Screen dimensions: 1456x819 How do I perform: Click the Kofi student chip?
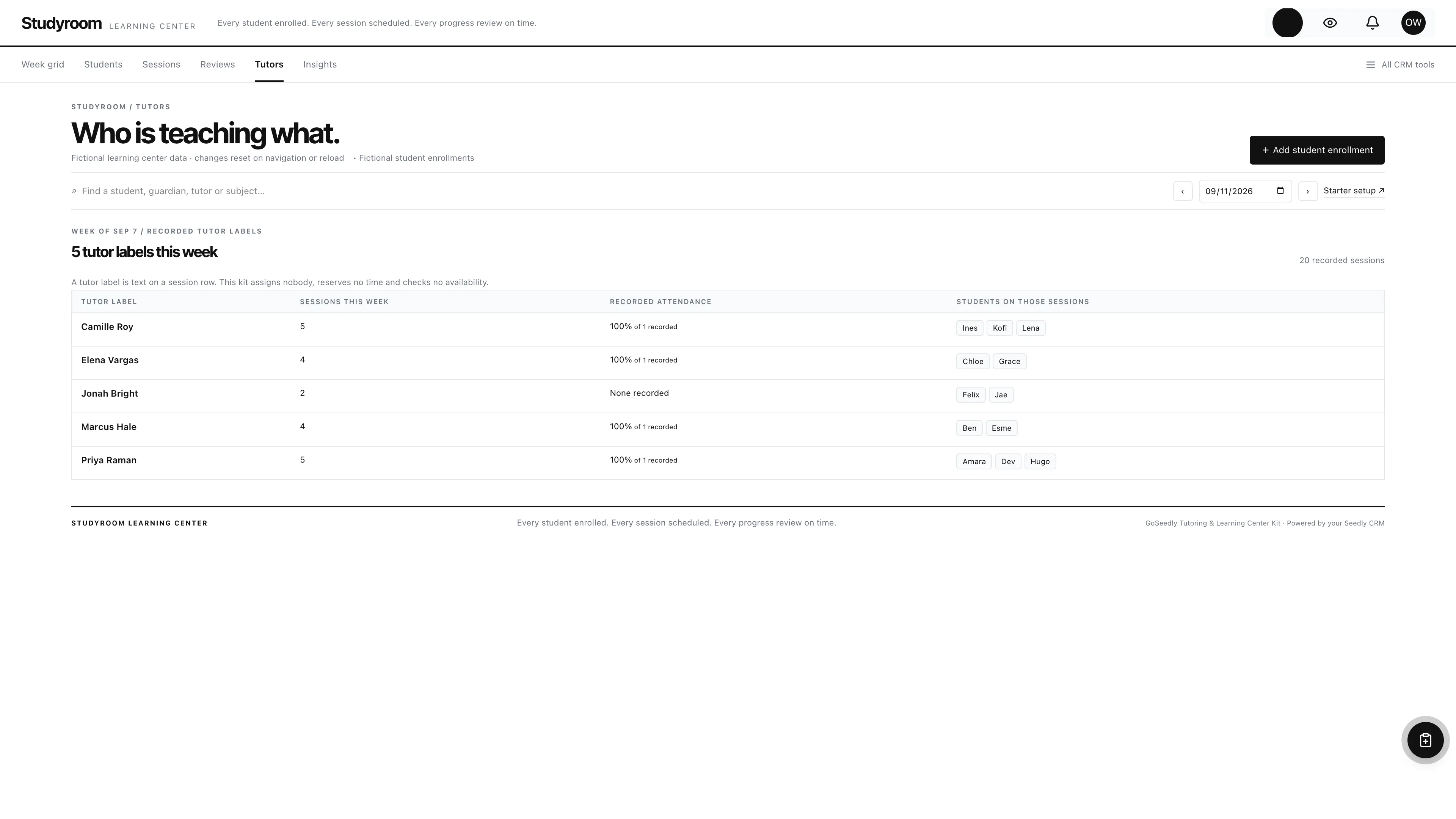[x=1000, y=328]
